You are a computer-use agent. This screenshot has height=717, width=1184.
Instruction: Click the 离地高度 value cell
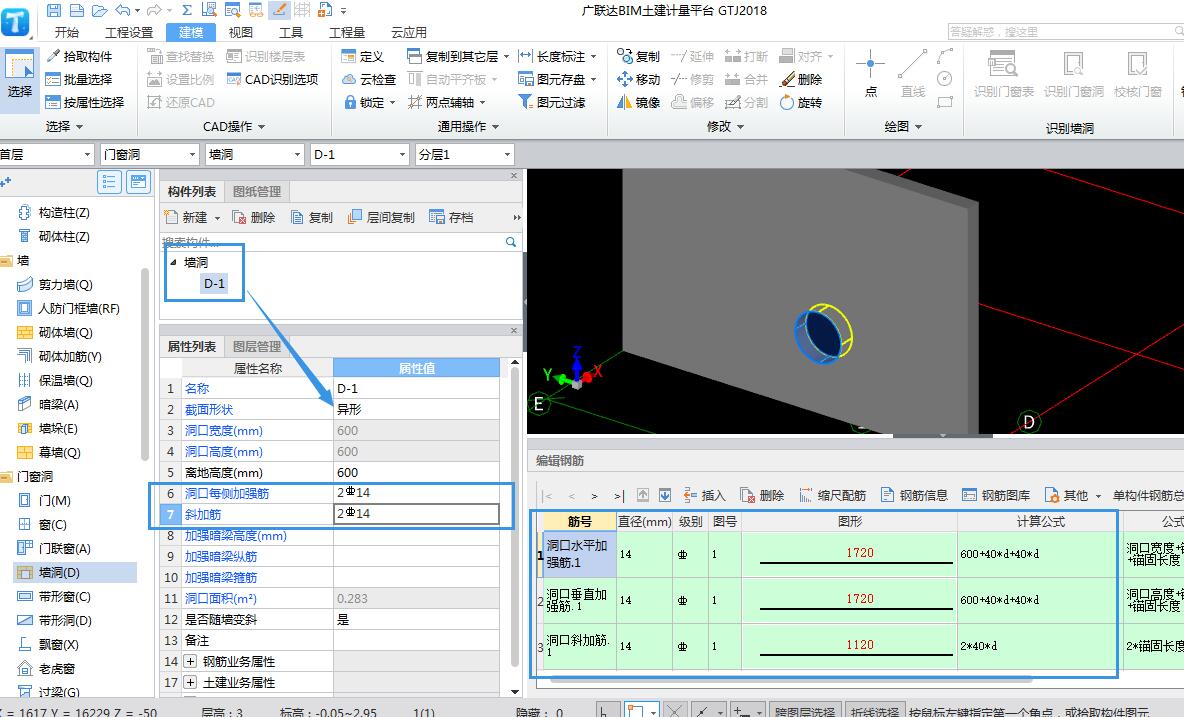(416, 472)
